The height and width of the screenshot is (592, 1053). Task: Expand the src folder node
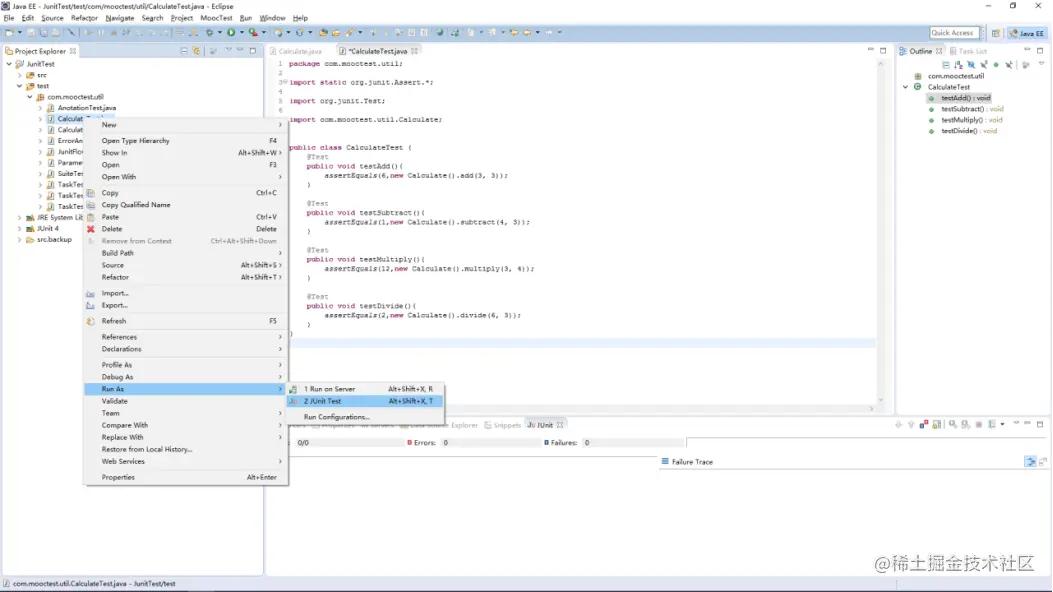point(19,75)
